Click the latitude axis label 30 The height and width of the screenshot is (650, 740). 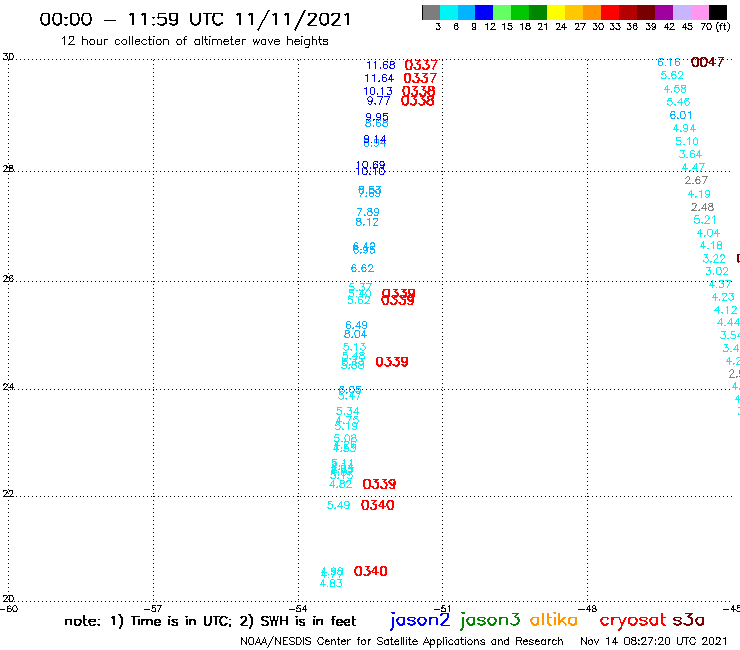pyautogui.click(x=8, y=57)
